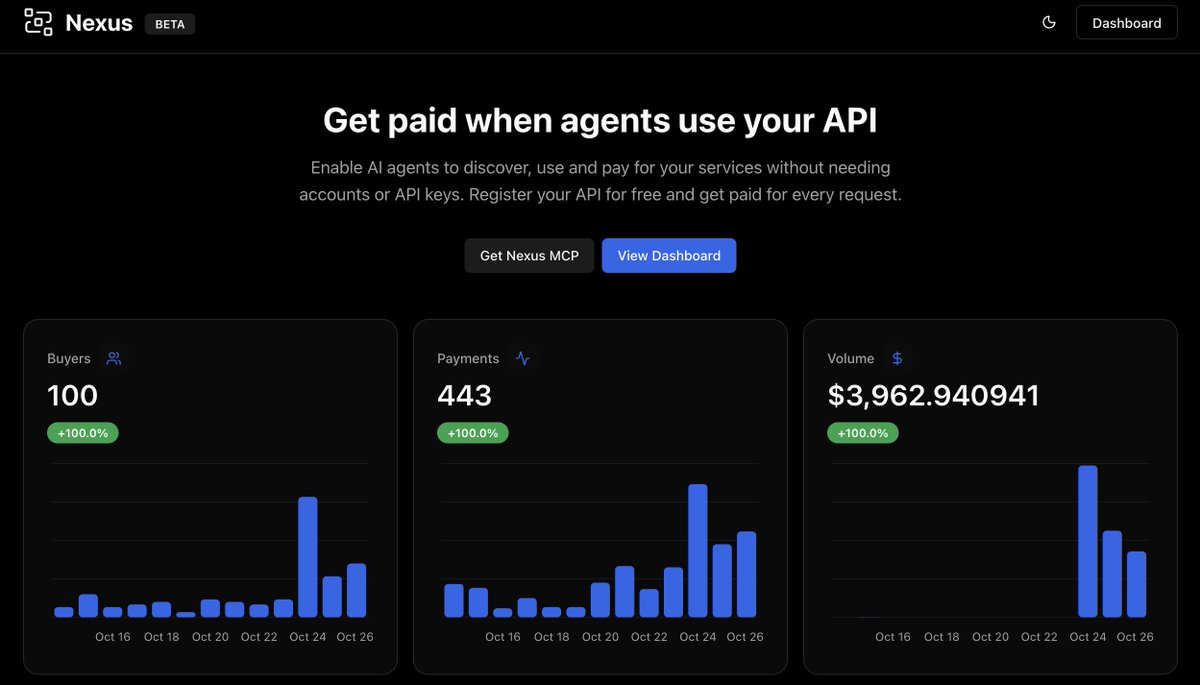Select the tallest bar in Volume chart
This screenshot has width=1200, height=685.
point(1088,542)
